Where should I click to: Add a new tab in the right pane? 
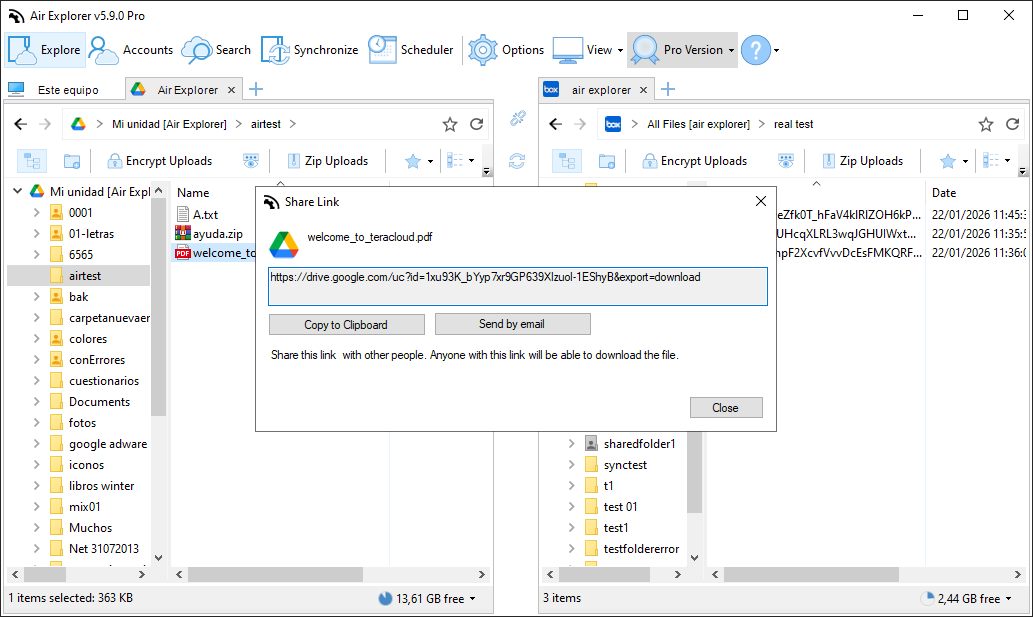coord(668,90)
